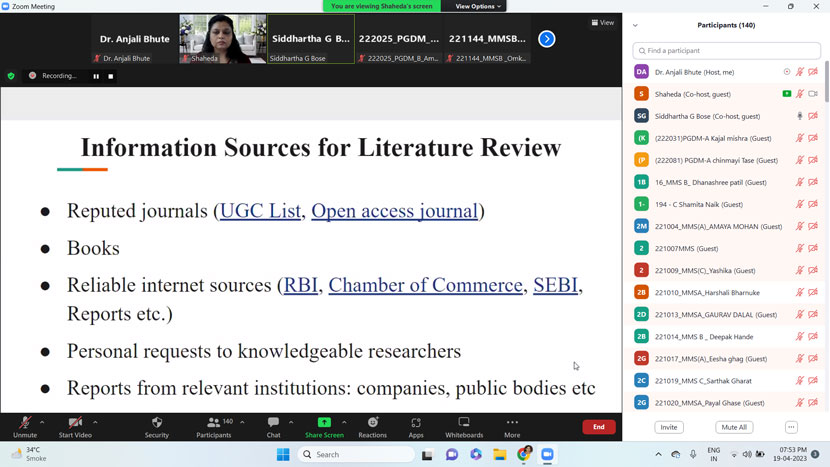Show next video thumbnails with blue arrow
The width and height of the screenshot is (830, 467).
(x=547, y=39)
